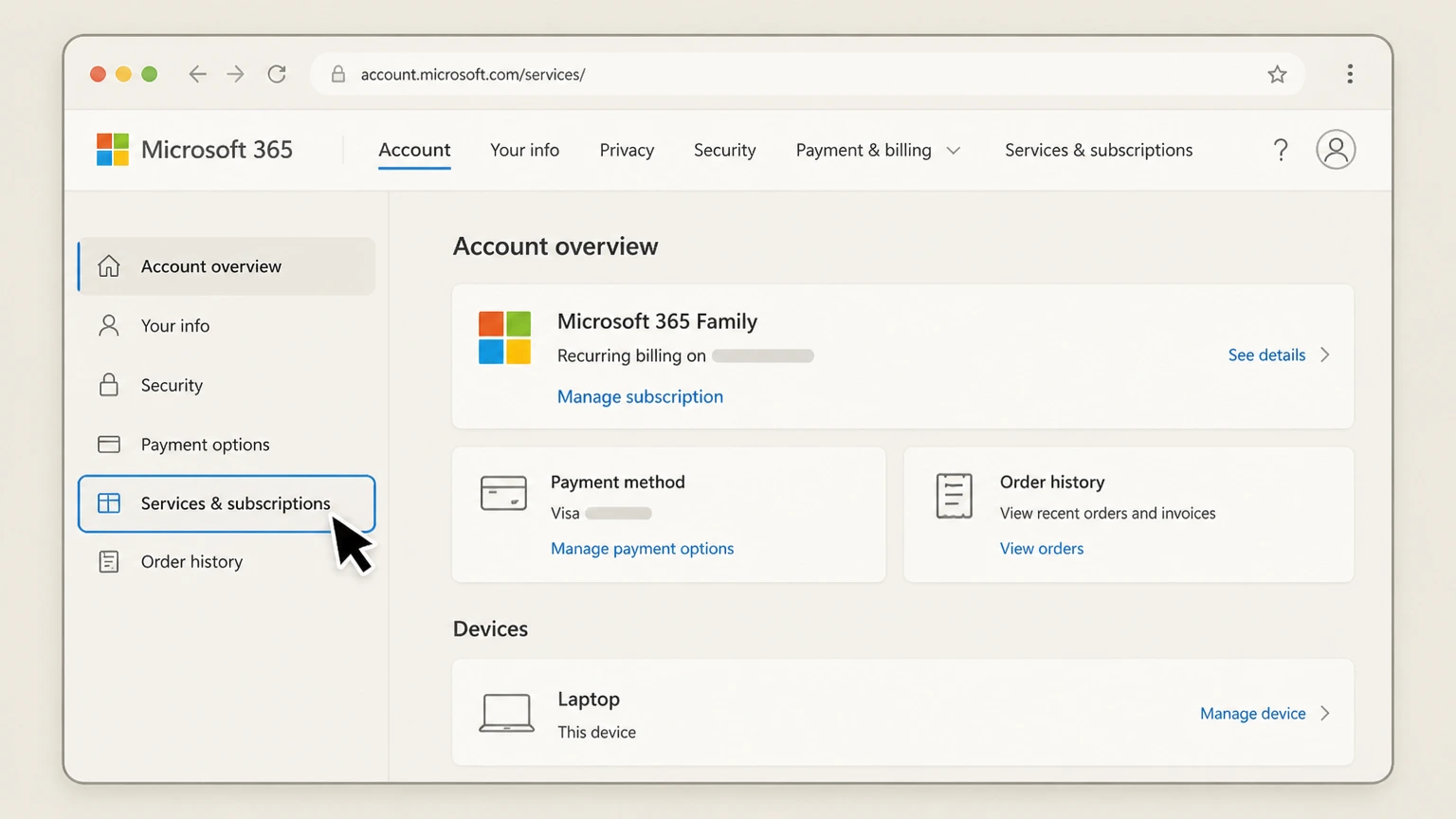Click the receipt icon beside sidebar Order history
Screen dimensions: 1456x819
click(x=109, y=562)
